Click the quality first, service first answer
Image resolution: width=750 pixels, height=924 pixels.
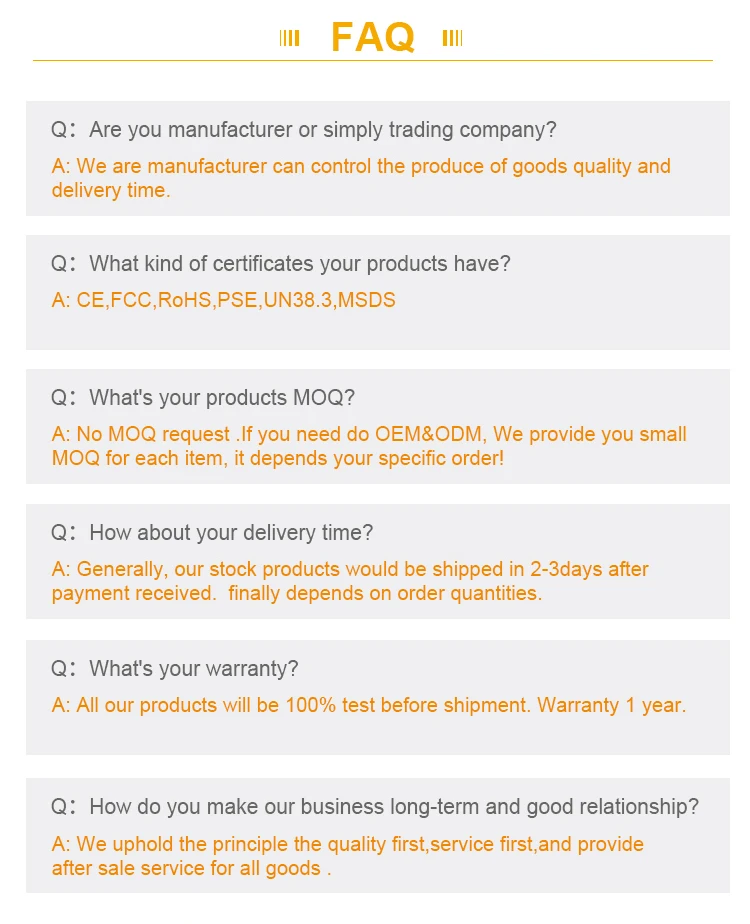click(348, 844)
